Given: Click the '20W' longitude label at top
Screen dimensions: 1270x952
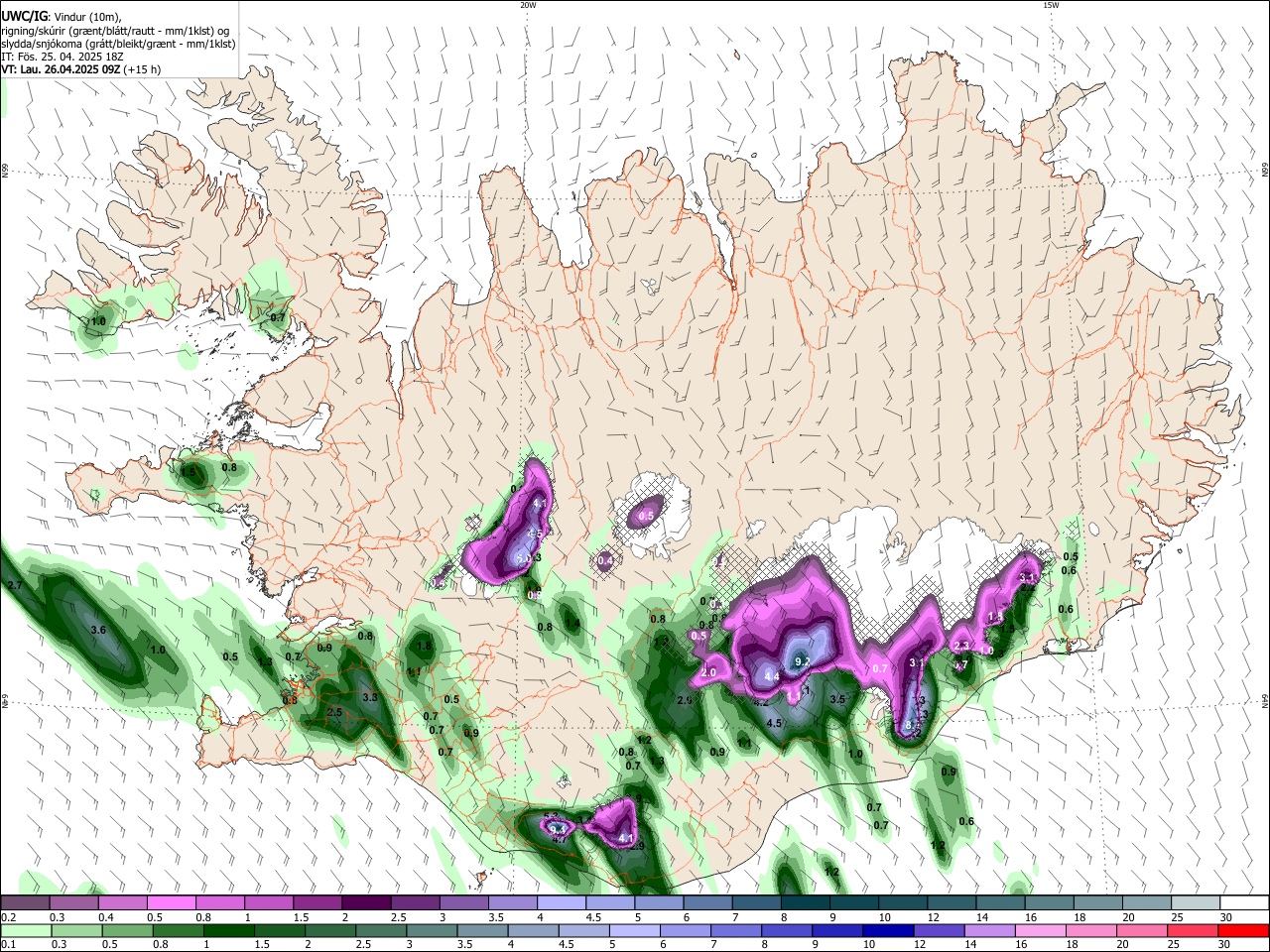Looking at the screenshot, I should click(528, 5).
